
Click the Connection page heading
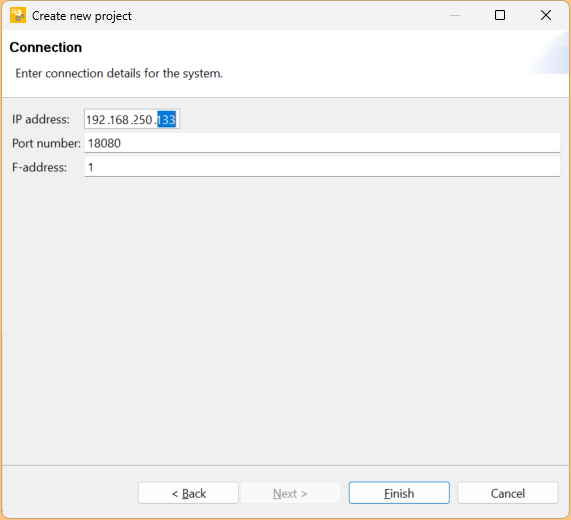coord(46,47)
